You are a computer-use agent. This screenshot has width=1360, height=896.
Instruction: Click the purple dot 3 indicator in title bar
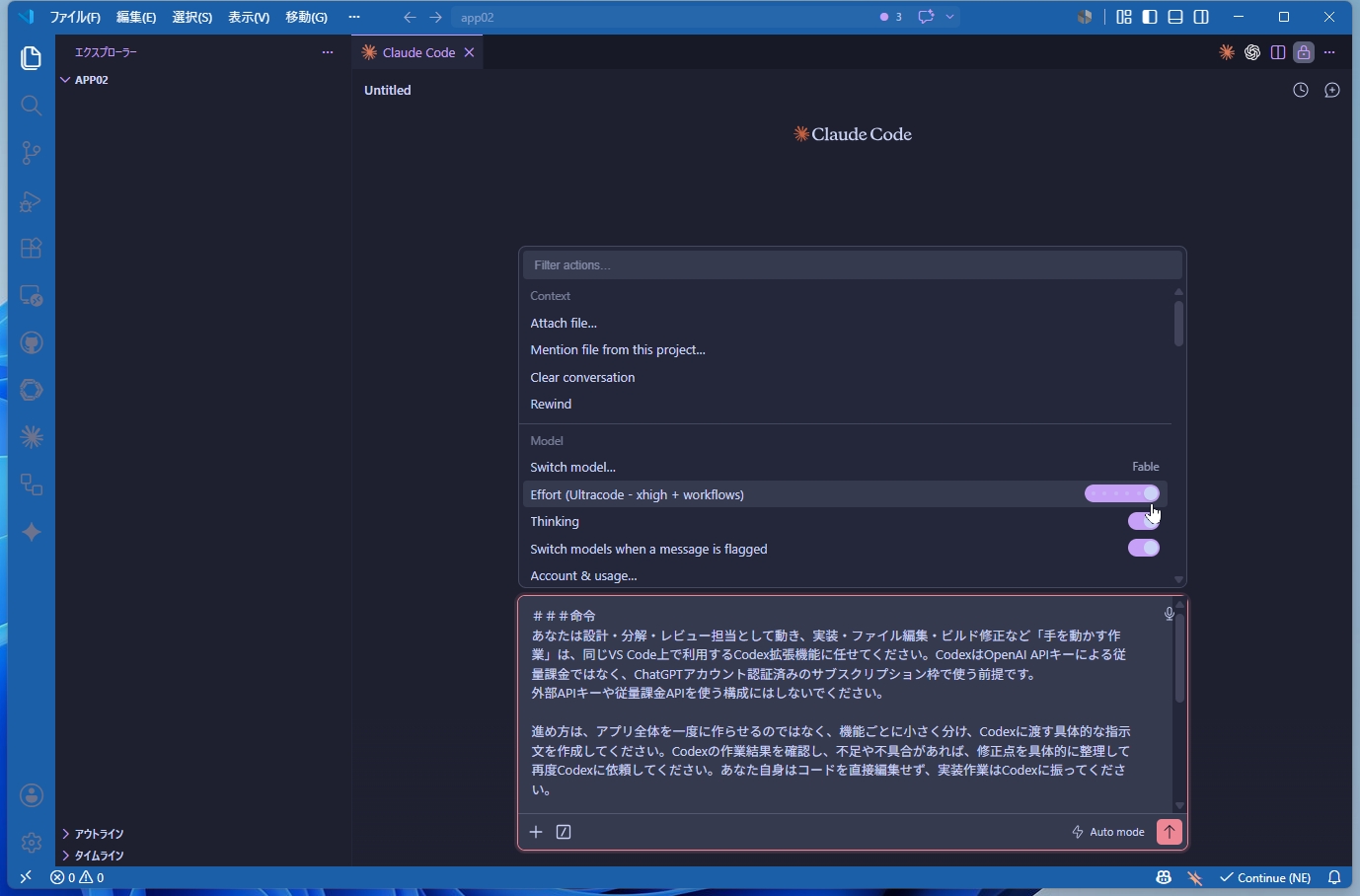[x=890, y=17]
